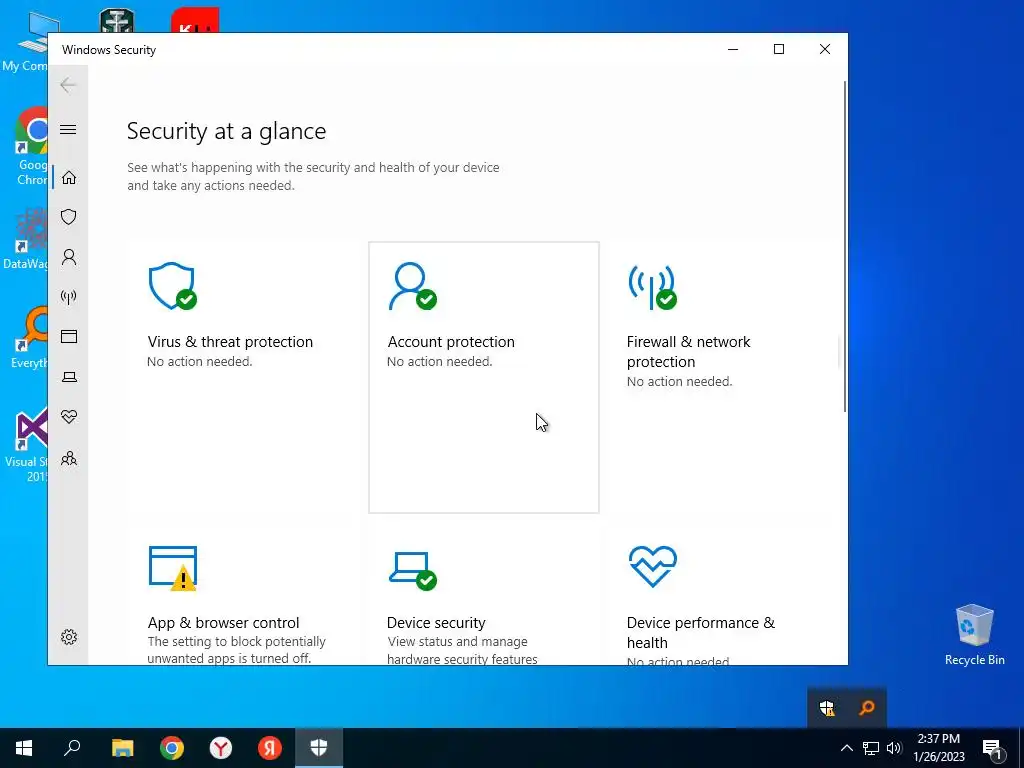Viewport: 1024px width, 768px height.
Task: Open Settings gear in Windows Security sidebar
Action: pyautogui.click(x=69, y=637)
